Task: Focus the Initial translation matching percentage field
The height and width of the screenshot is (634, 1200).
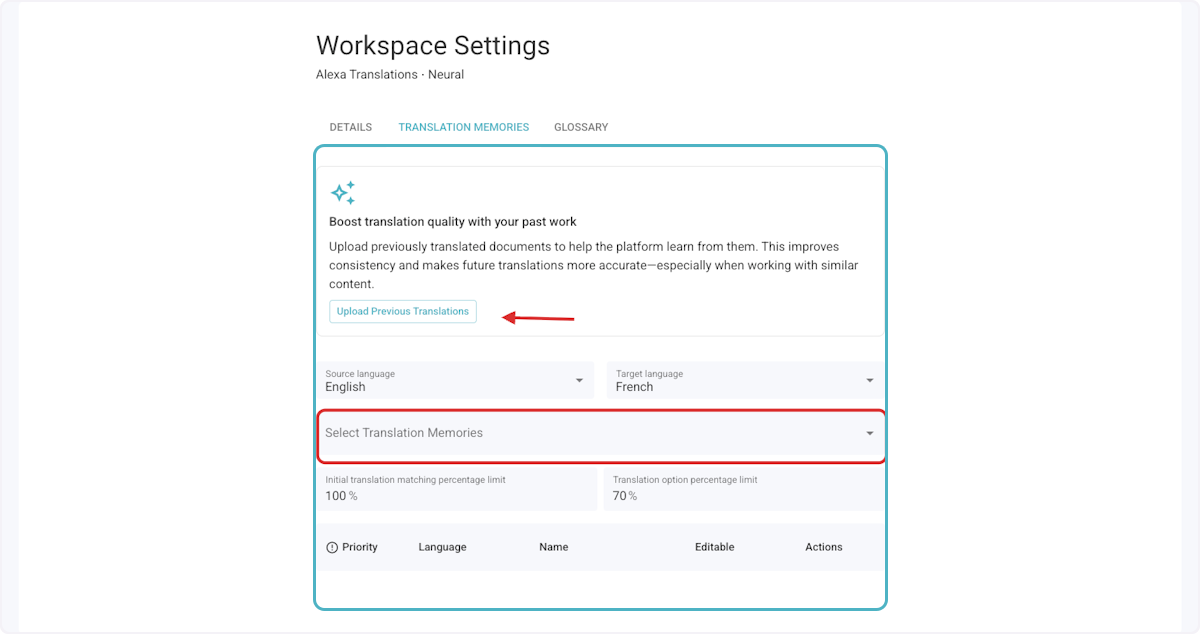Action: (x=456, y=490)
